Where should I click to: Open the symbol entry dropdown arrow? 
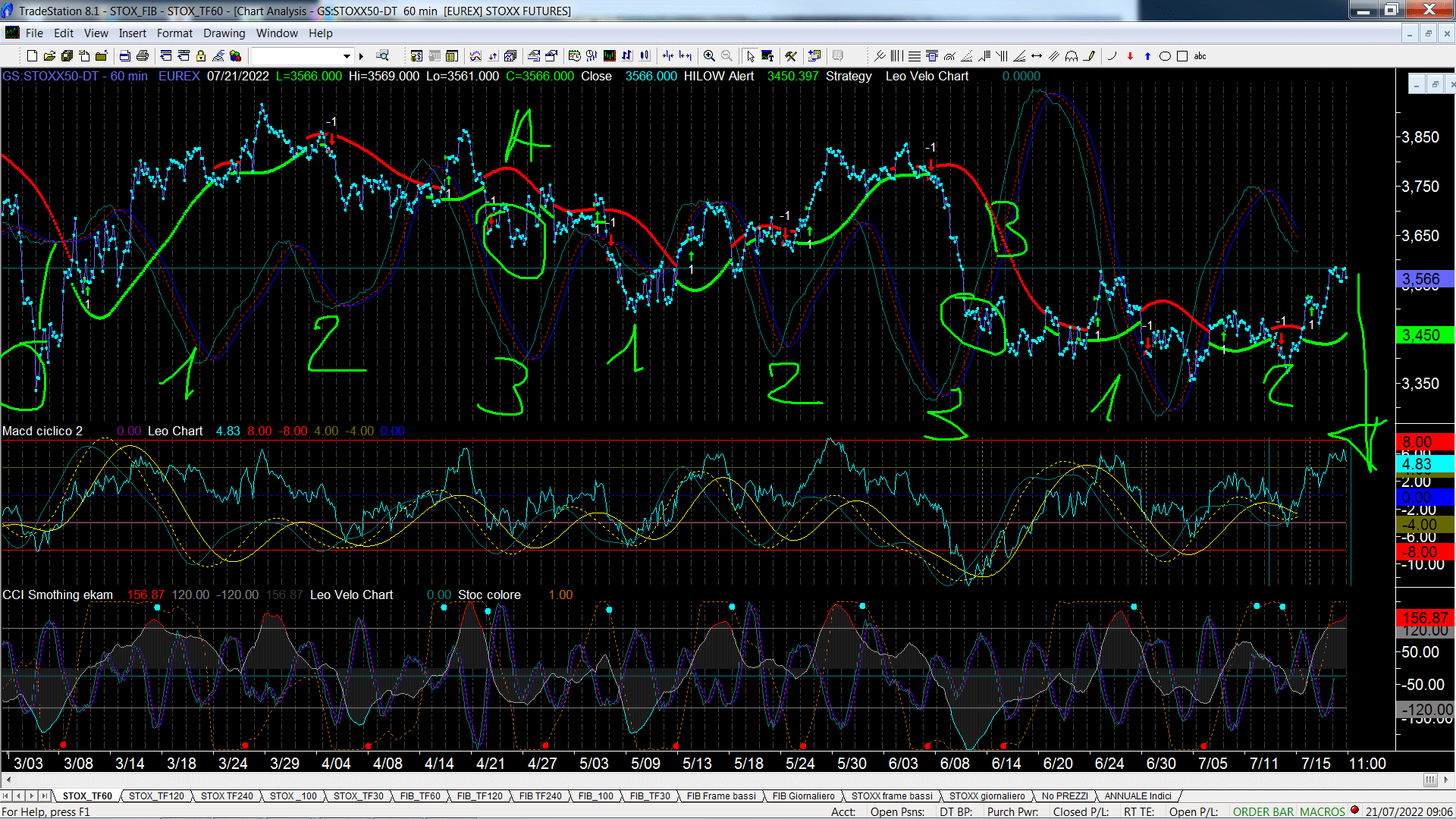[347, 56]
